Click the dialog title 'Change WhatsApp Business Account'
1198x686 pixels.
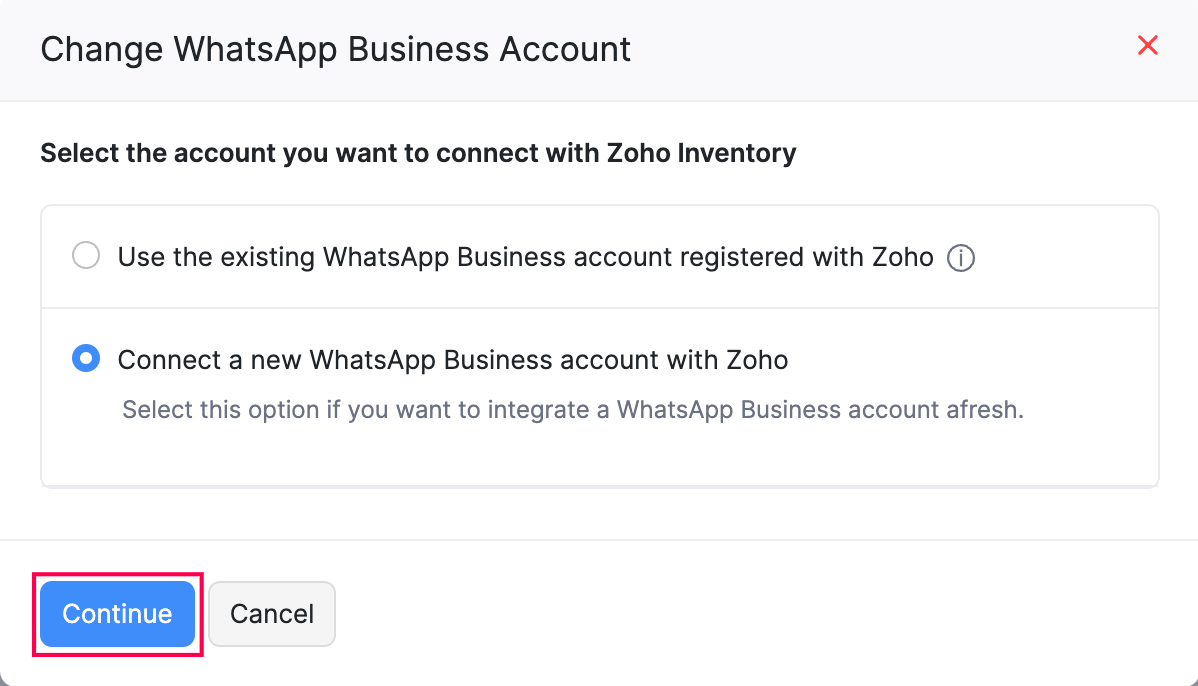click(x=335, y=49)
